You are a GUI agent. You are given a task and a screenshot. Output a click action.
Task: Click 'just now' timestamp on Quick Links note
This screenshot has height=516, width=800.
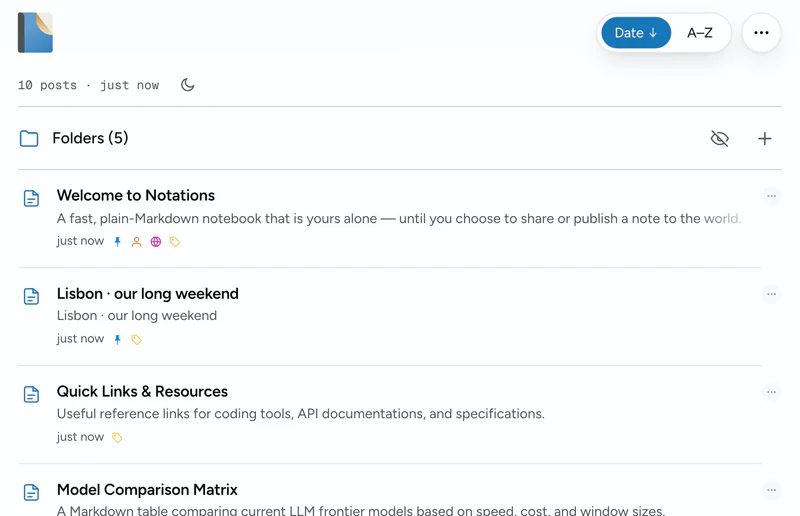click(x=80, y=437)
